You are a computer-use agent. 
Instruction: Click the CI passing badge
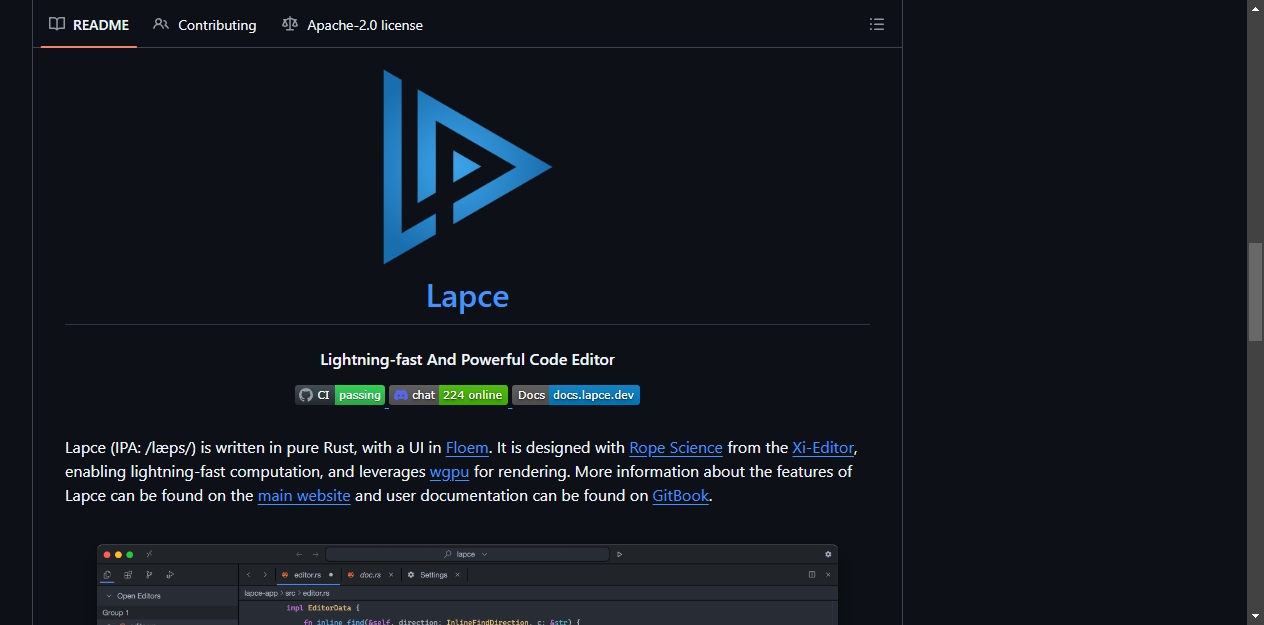(340, 395)
